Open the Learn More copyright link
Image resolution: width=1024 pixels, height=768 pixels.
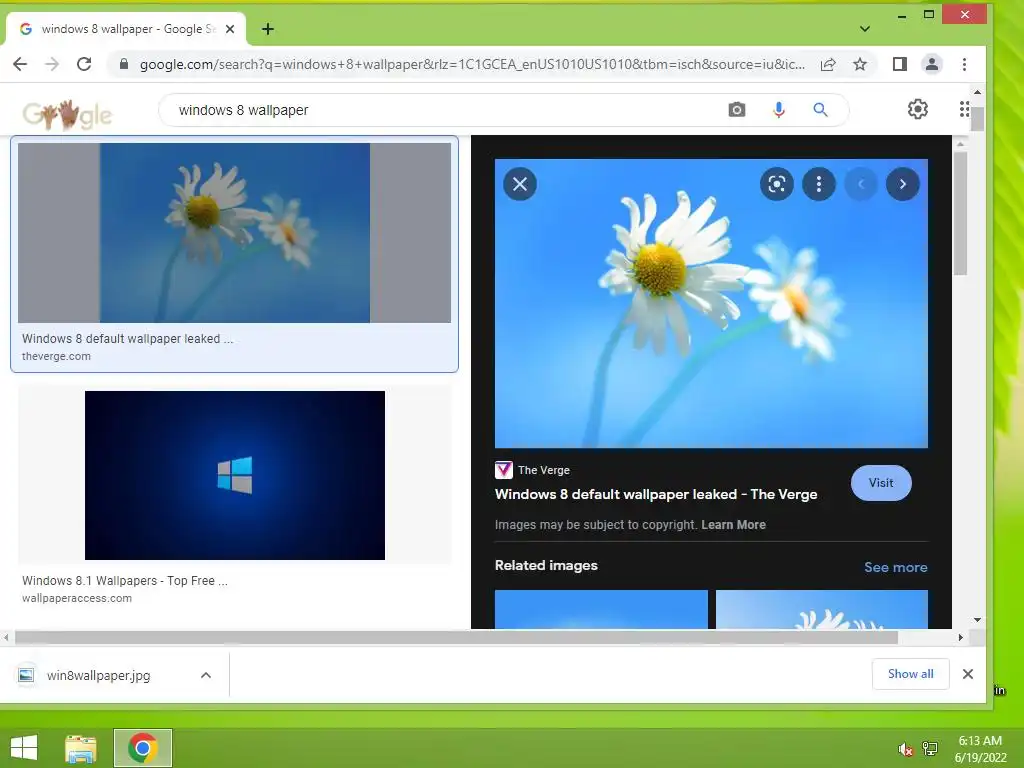(x=733, y=524)
